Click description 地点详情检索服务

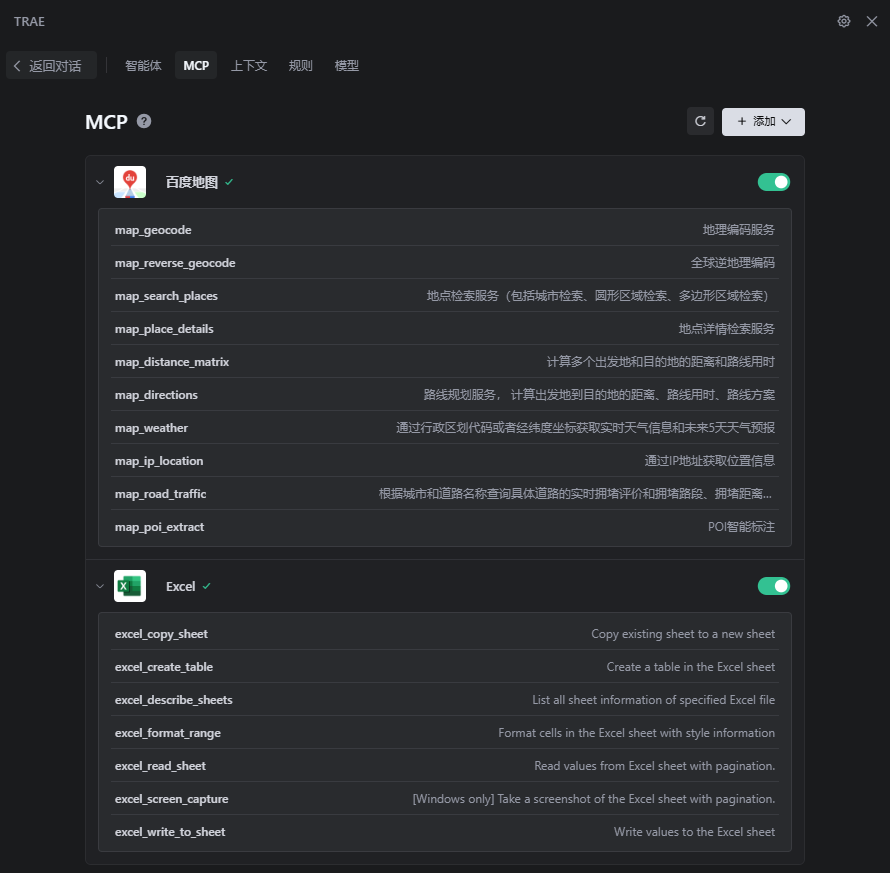point(727,329)
